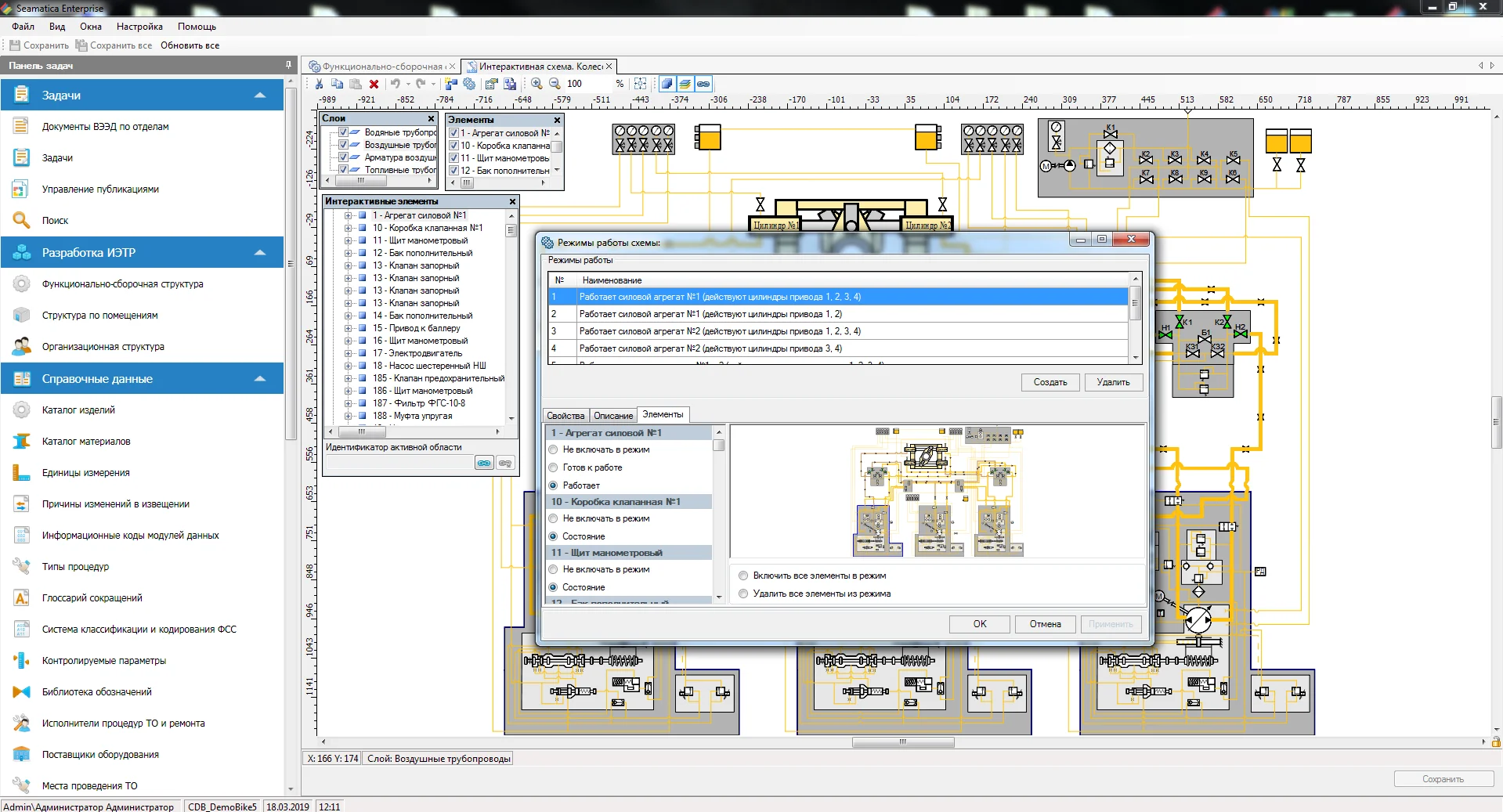This screenshot has height=812, width=1503.
Task: Open Каталог изделий in reference data
Action: tap(78, 410)
